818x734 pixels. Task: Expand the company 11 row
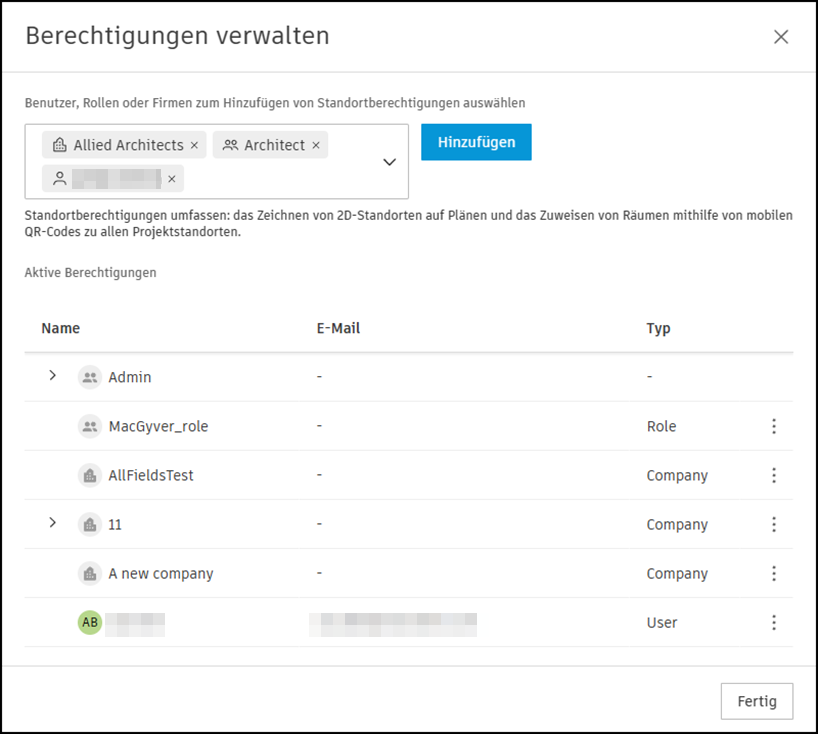pos(53,523)
